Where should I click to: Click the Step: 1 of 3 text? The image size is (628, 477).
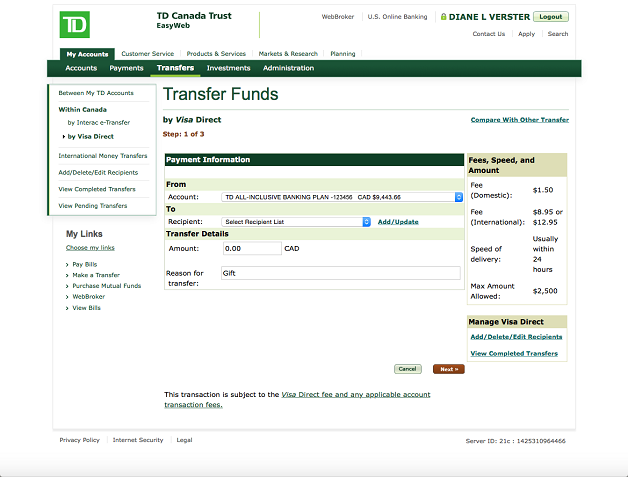[183, 134]
